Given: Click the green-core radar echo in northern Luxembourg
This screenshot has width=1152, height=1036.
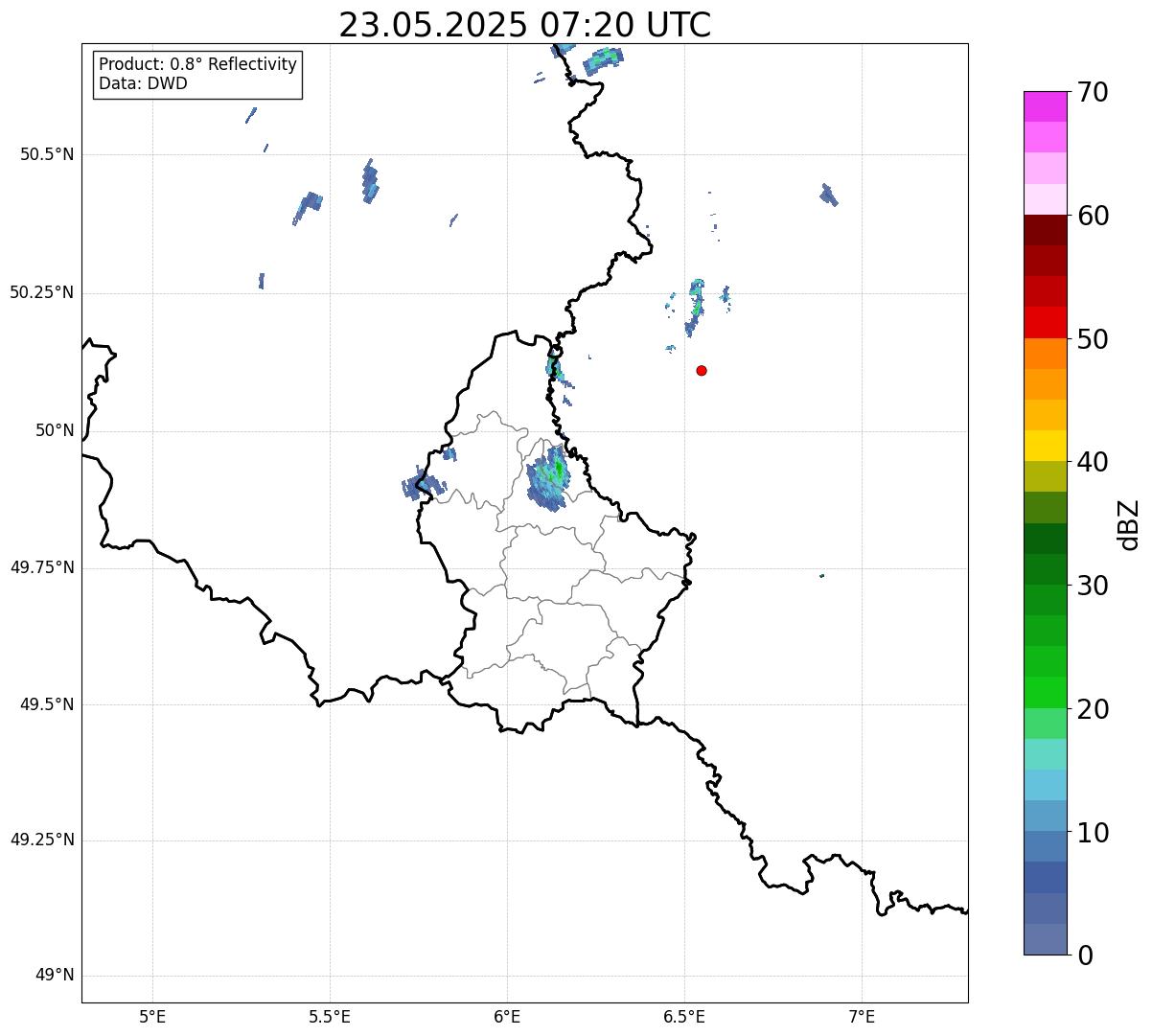Looking at the screenshot, I should click(550, 476).
